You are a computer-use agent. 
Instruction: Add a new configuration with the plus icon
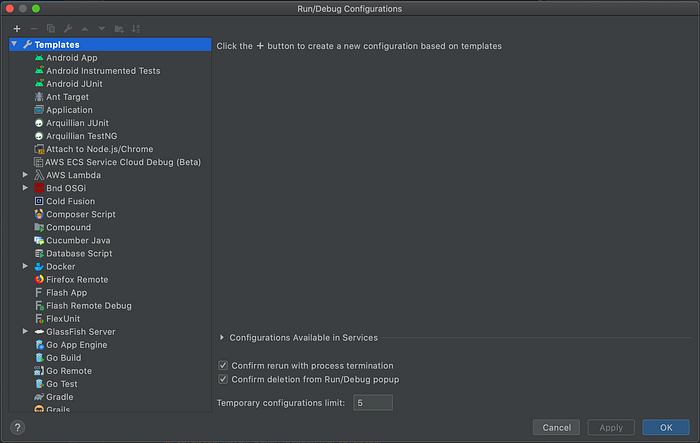coord(17,29)
